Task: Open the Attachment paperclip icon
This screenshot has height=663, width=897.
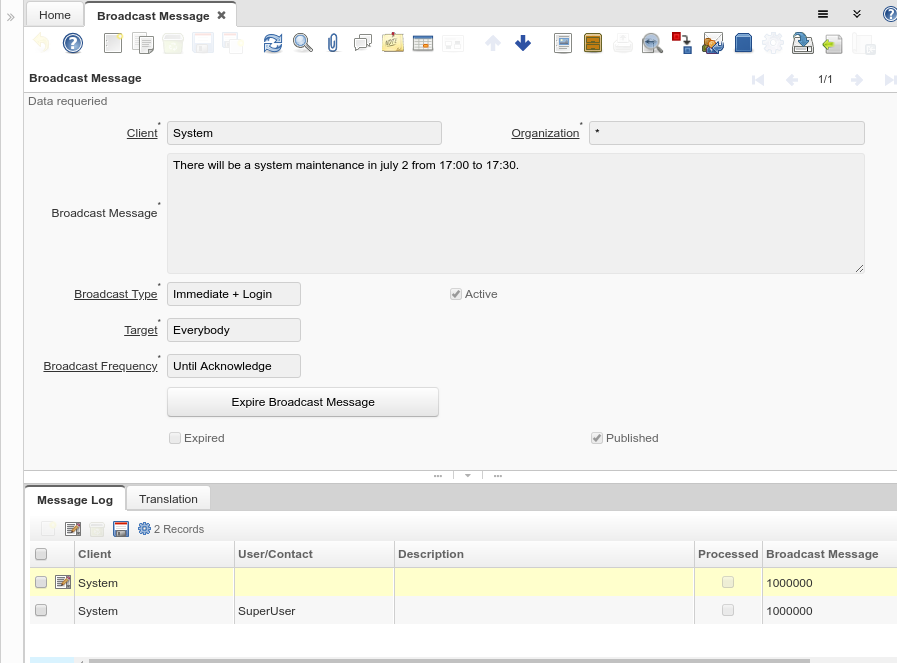Action: click(333, 43)
